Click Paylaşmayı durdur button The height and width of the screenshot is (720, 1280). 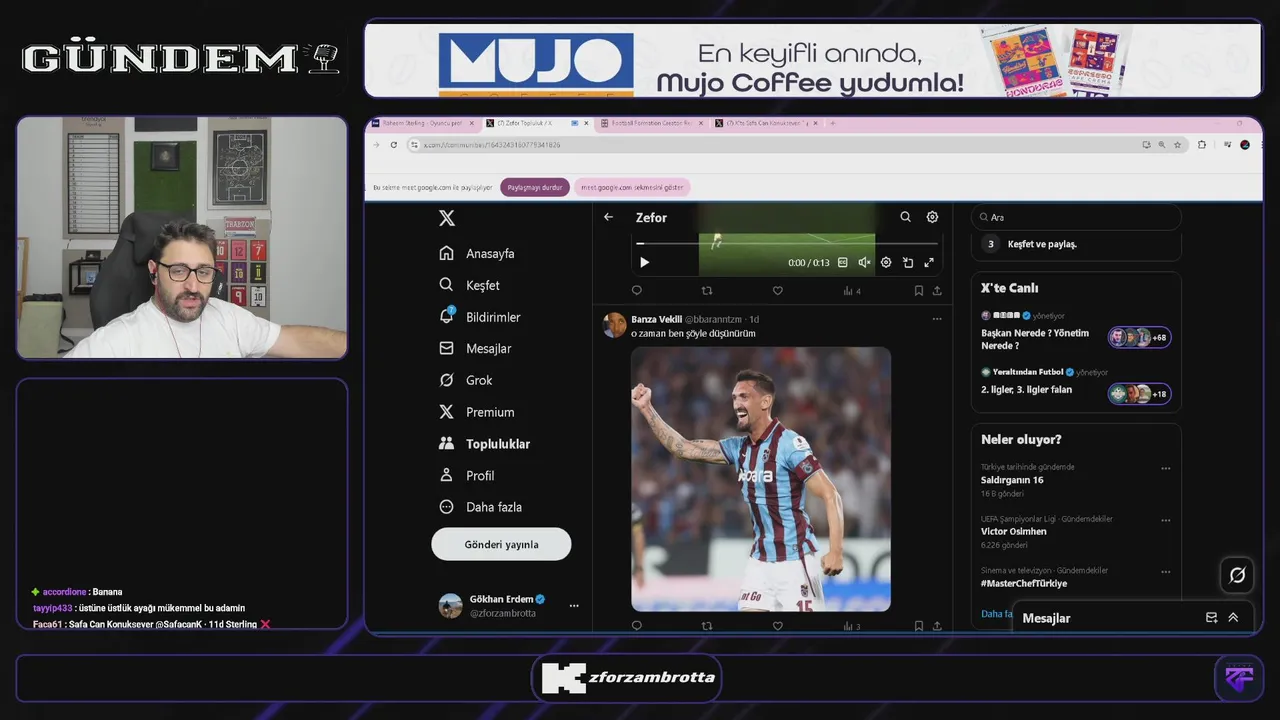[534, 187]
